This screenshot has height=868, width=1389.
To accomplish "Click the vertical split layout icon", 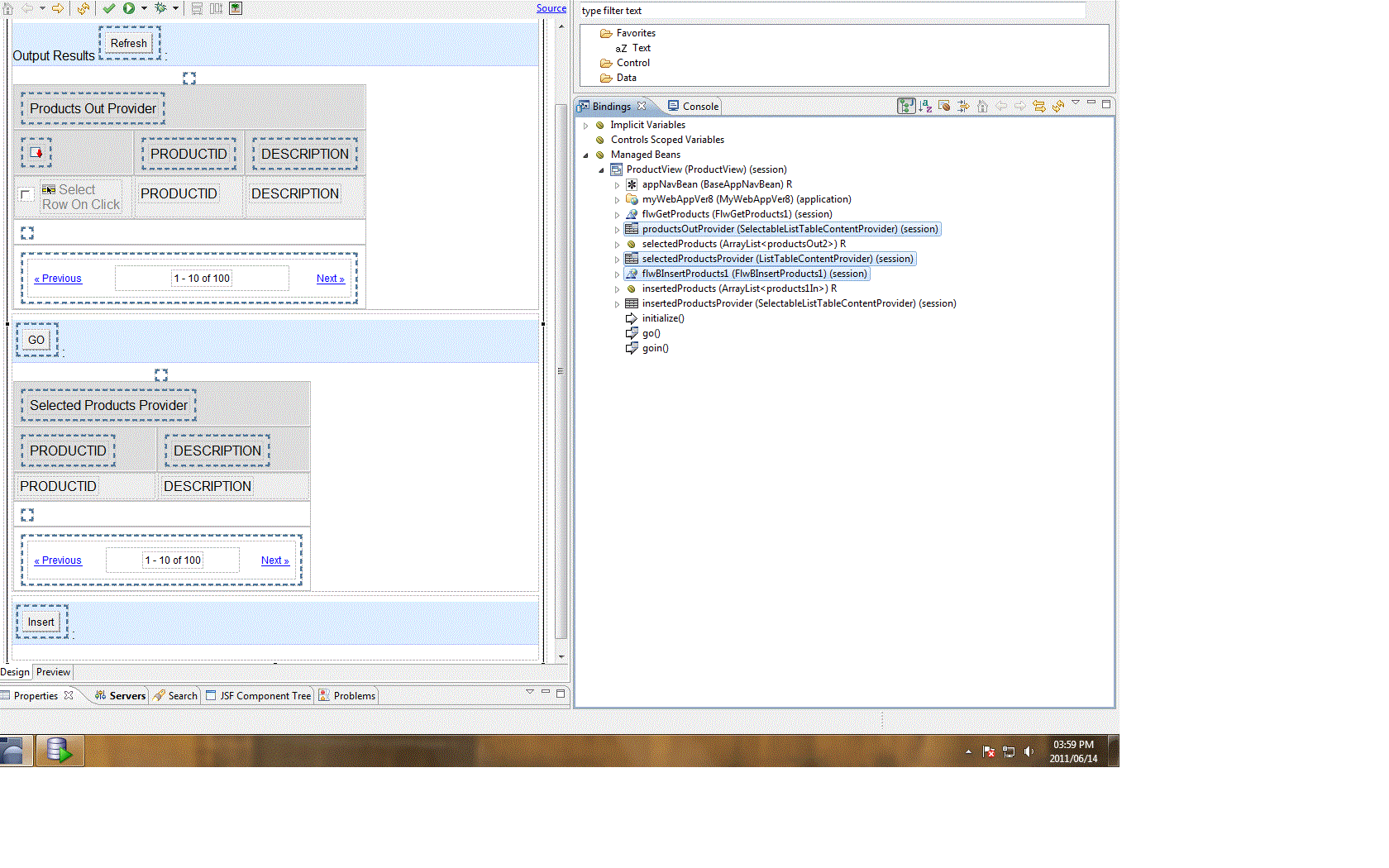I will [x=216, y=8].
